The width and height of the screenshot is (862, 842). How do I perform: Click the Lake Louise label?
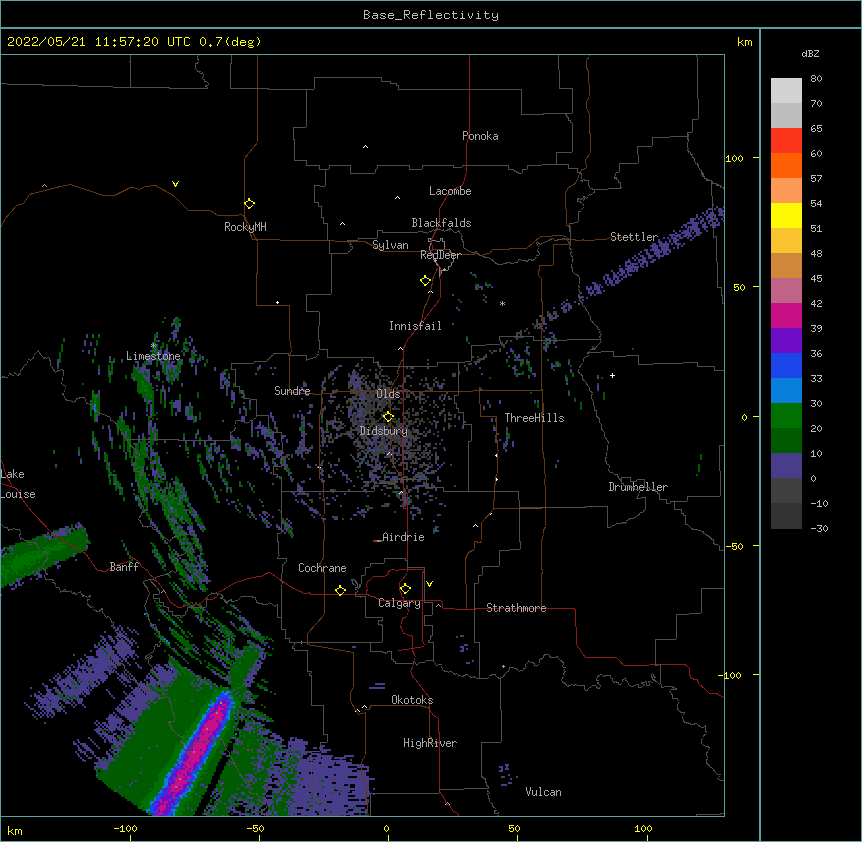point(18,484)
